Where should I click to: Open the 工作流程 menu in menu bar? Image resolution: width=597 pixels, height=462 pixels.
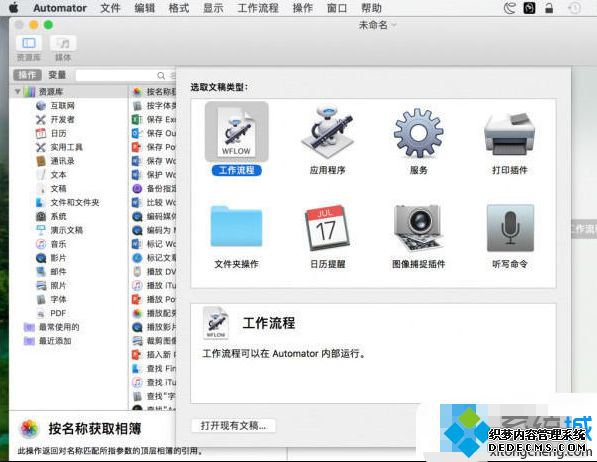[x=258, y=8]
